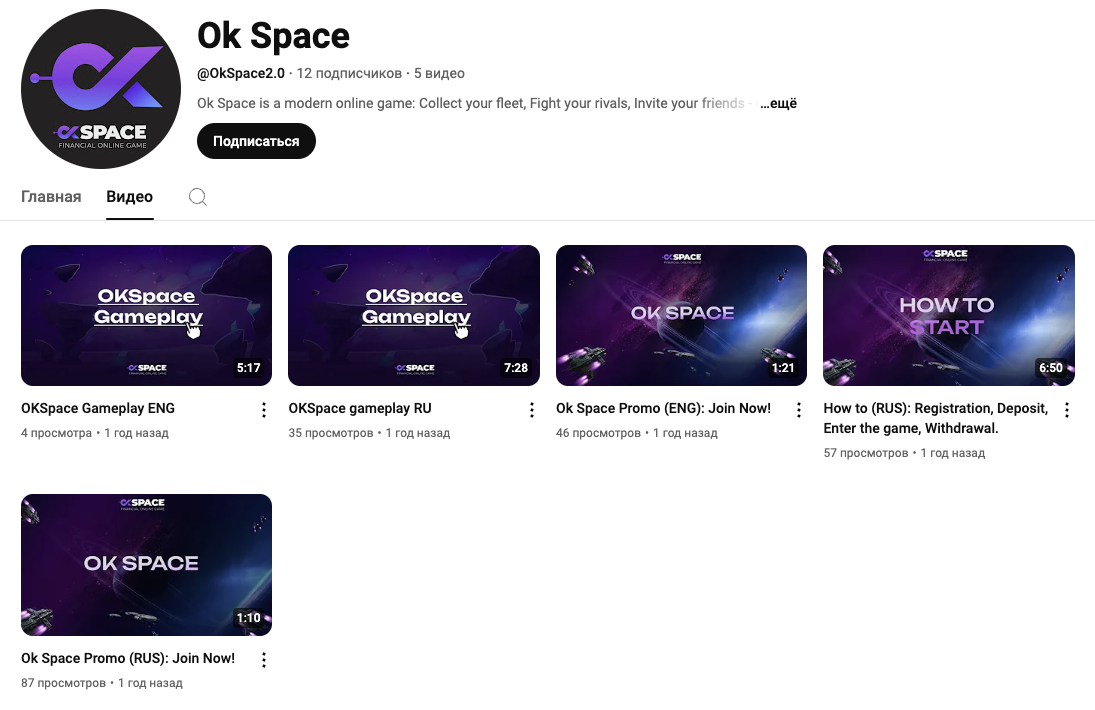Expand channel description with …ещё
The image size is (1095, 710).
coord(778,103)
